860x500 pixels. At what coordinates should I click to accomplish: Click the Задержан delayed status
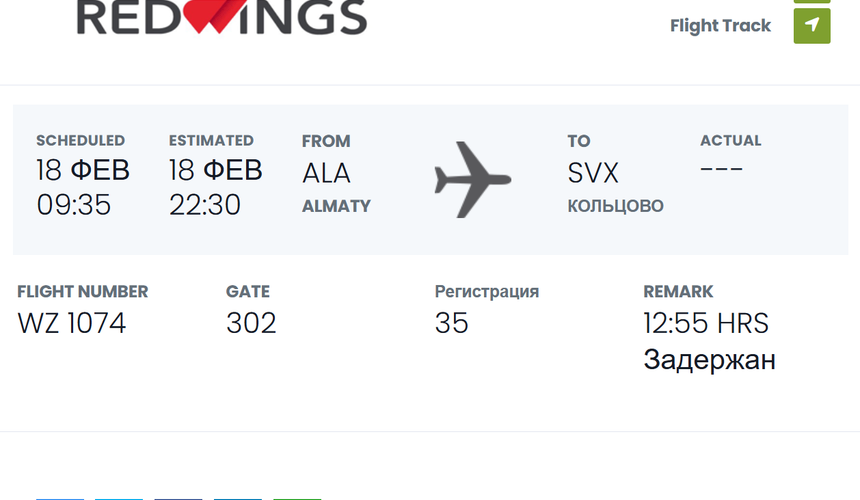click(x=709, y=360)
